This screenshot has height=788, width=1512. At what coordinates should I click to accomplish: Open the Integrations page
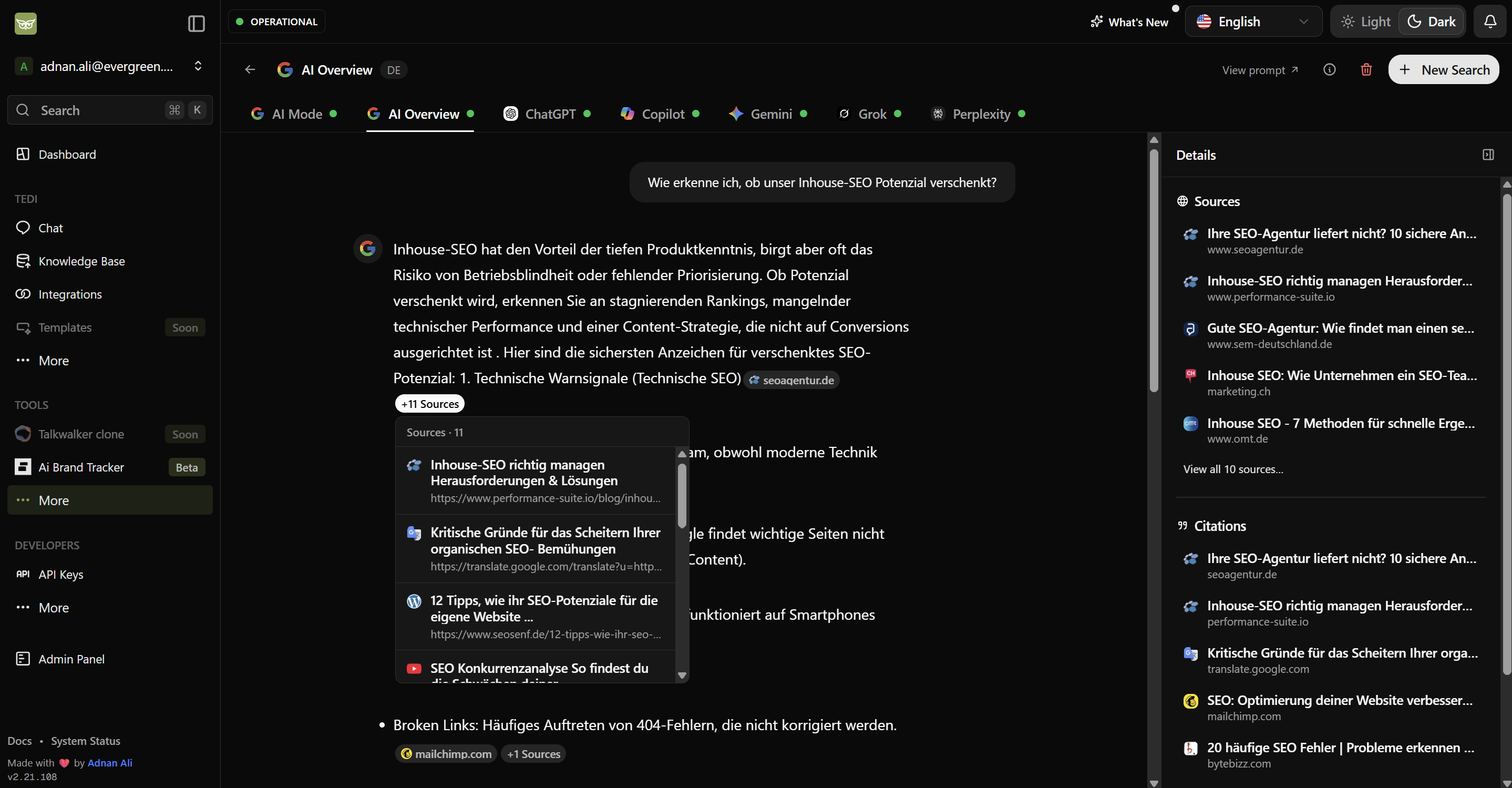click(70, 294)
